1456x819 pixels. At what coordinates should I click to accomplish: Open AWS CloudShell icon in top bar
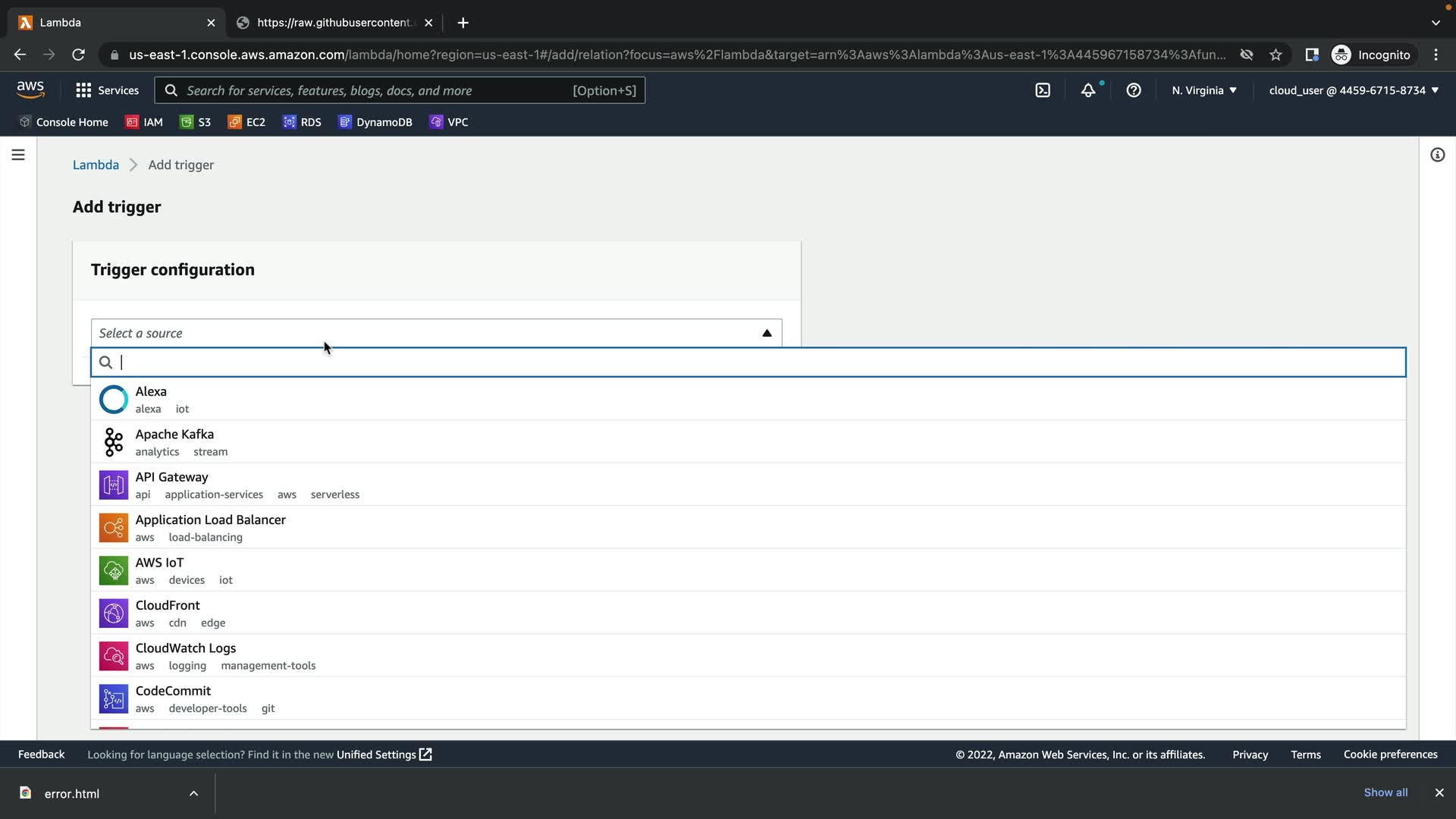[x=1043, y=90]
